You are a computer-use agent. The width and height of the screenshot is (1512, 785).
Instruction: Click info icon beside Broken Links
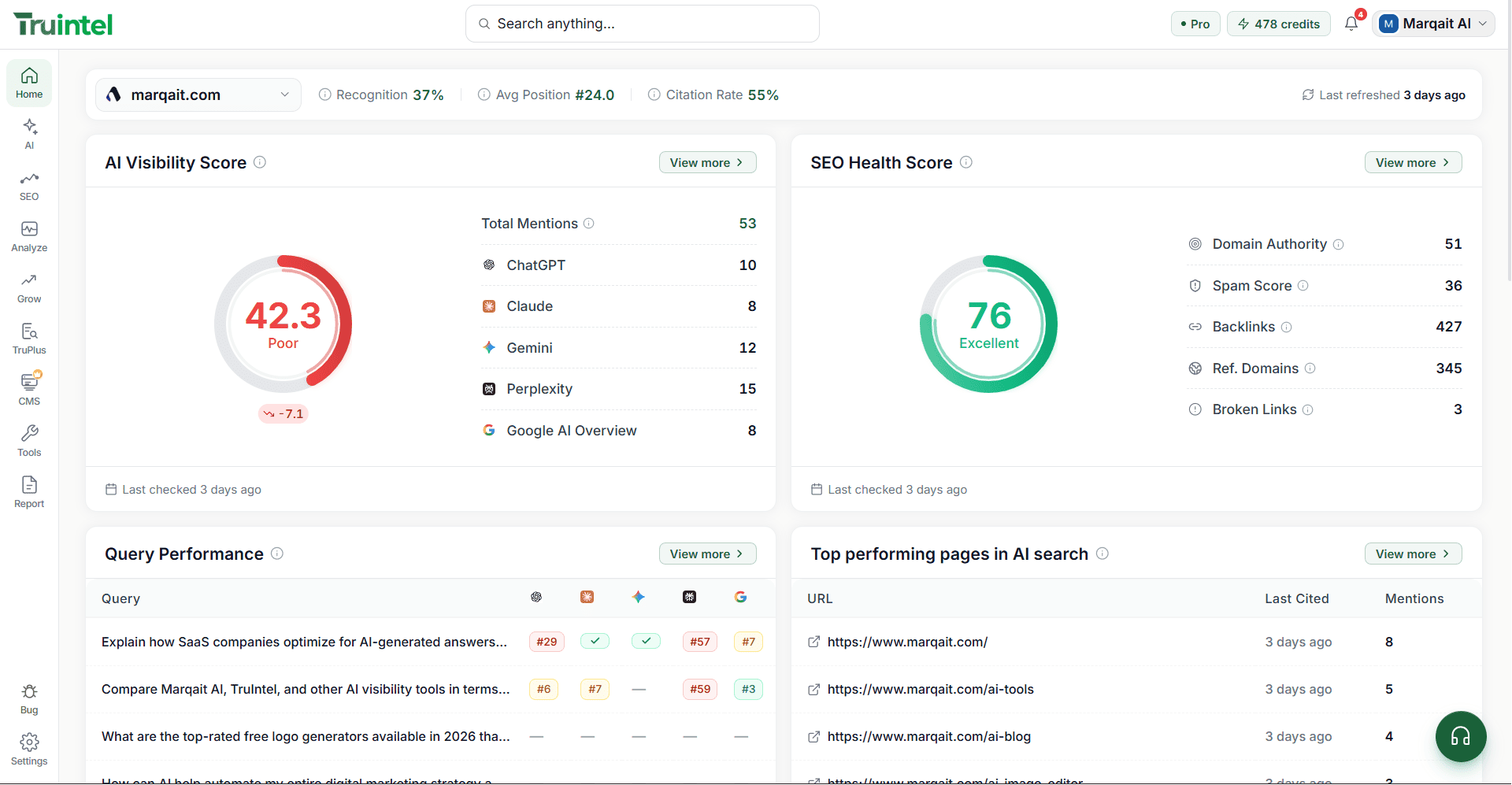(1307, 410)
